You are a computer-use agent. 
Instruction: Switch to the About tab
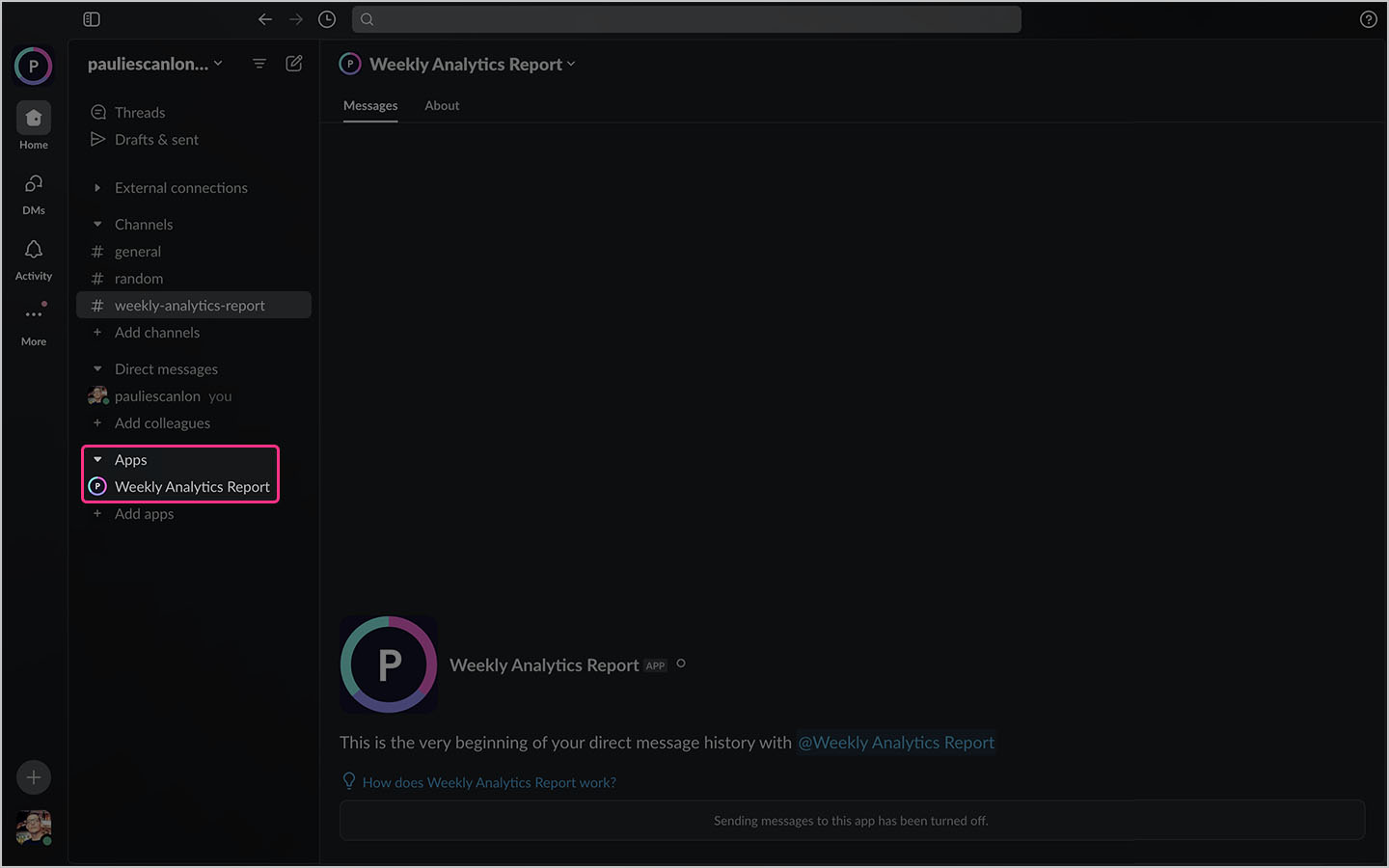[x=442, y=105]
